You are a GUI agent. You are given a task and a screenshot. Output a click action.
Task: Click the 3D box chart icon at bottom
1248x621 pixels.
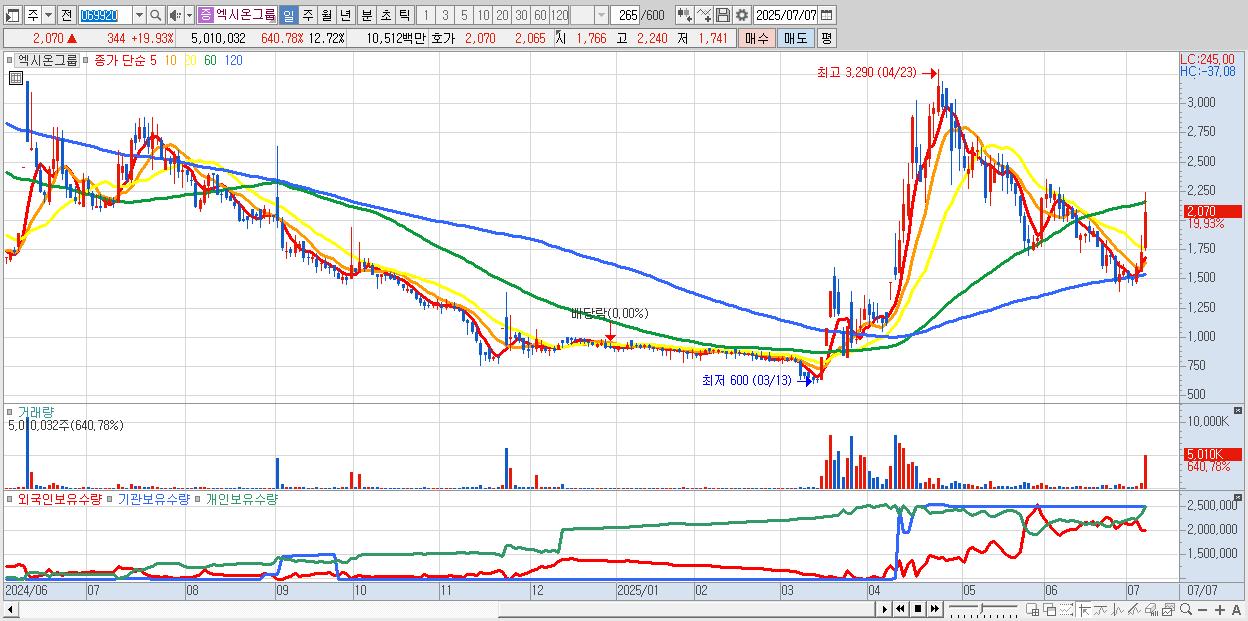coord(1151,610)
